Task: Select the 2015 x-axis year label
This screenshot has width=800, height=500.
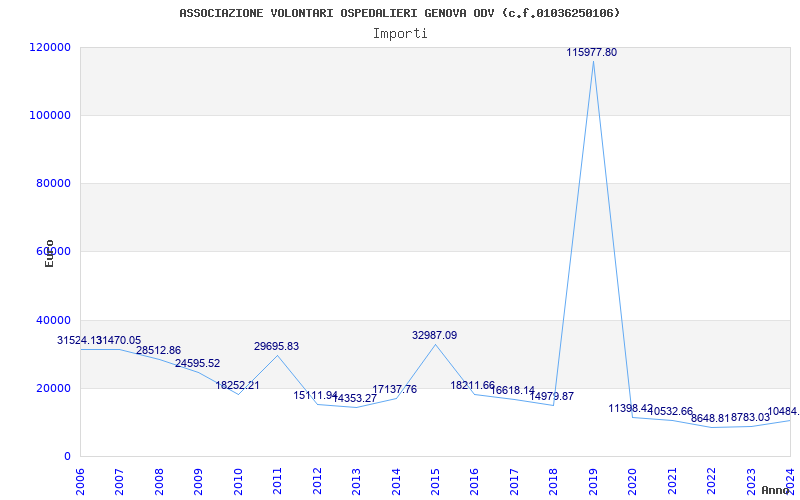Action: click(435, 482)
